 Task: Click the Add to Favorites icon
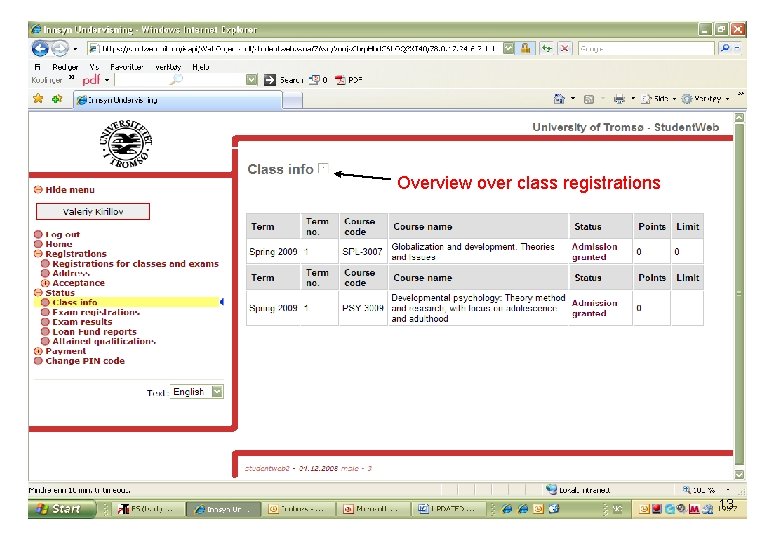pos(57,98)
